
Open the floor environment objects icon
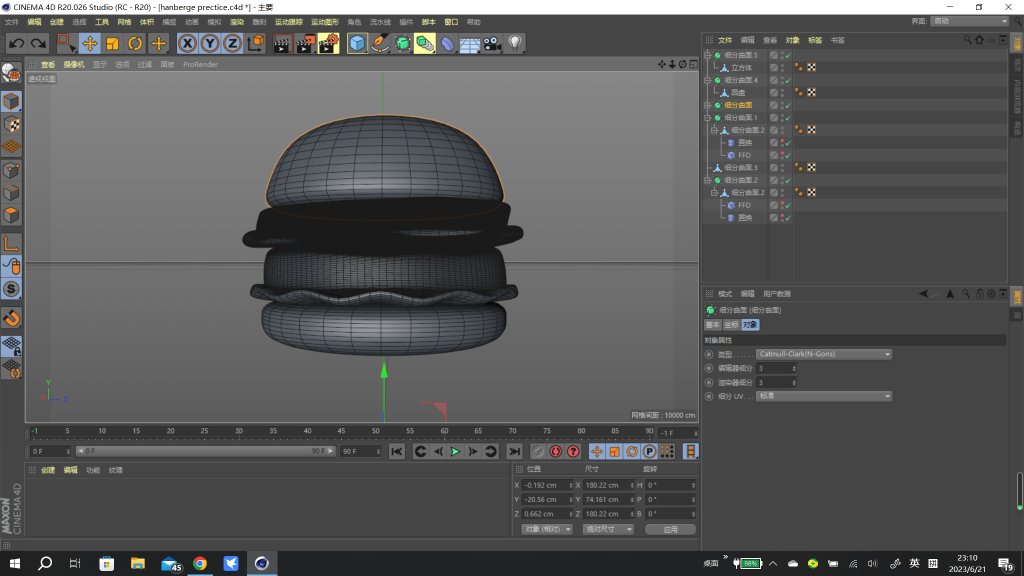(x=470, y=44)
